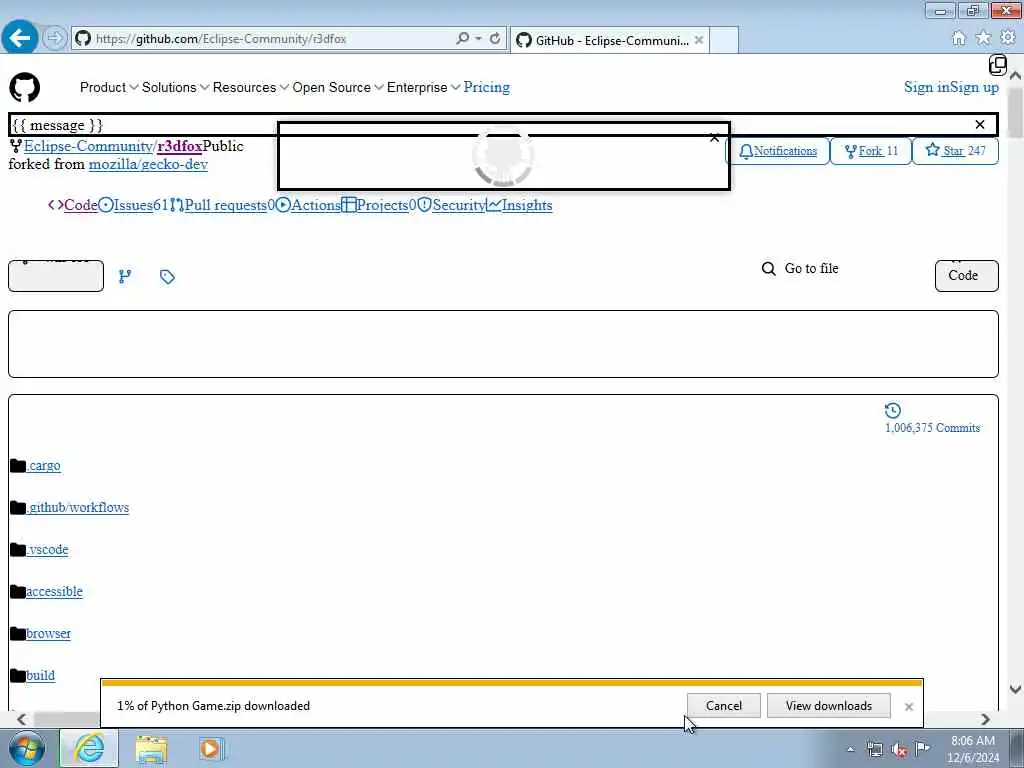Expand the Enterprise menu
This screenshot has width=1024, height=768.
pyautogui.click(x=423, y=88)
